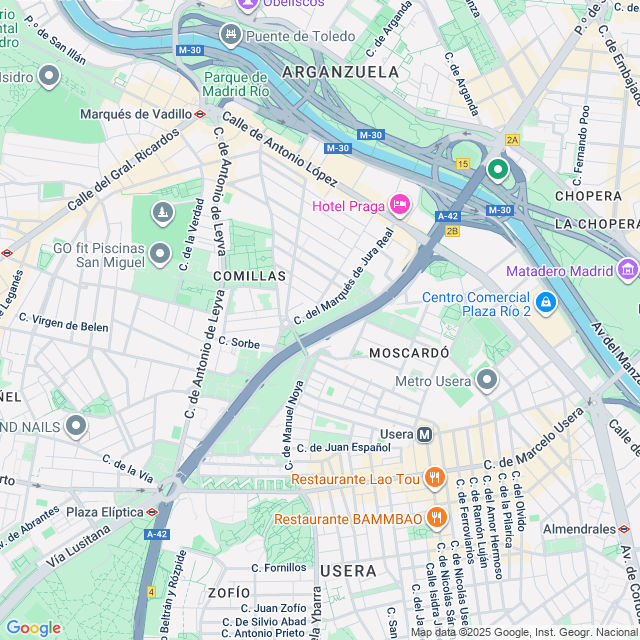Open the Google logo link
This screenshot has height=640, width=640.
tap(34, 628)
